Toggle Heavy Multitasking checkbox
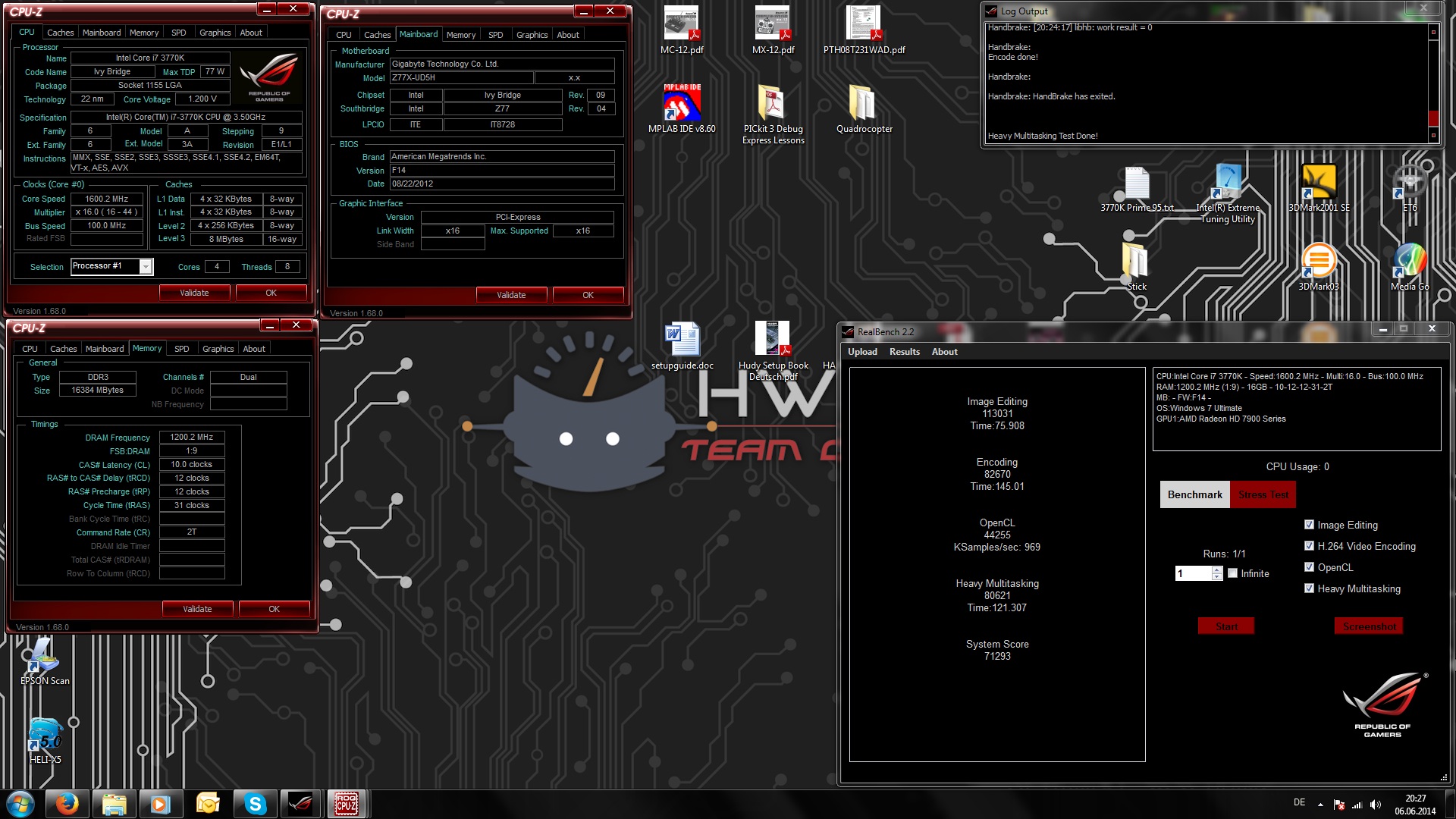This screenshot has width=1456, height=819. click(1309, 588)
